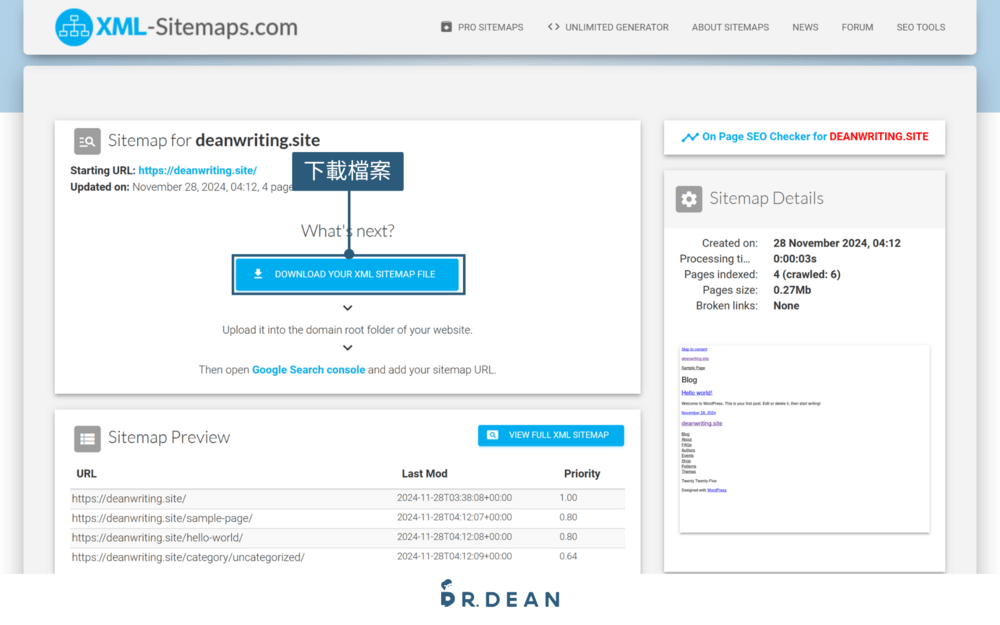Click the website preview thumbnail
This screenshot has width=1000, height=625.
[804, 439]
